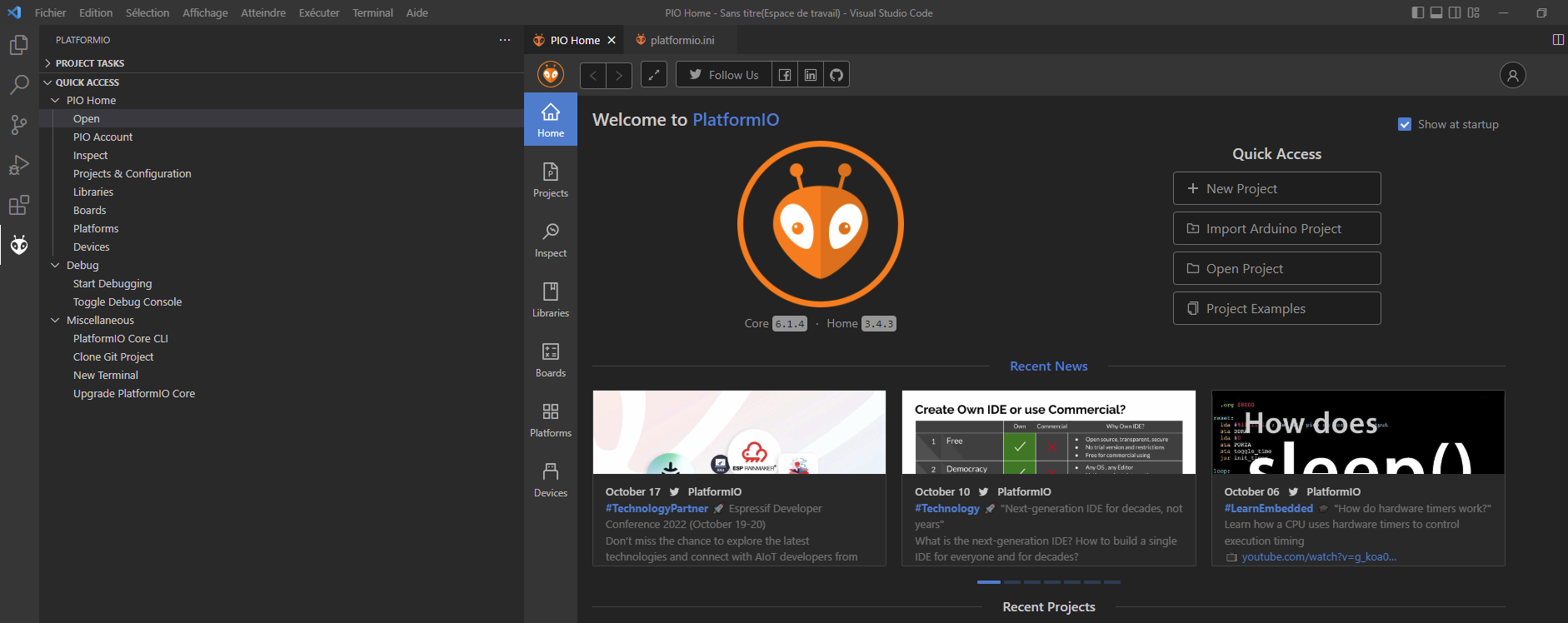The image size is (1568, 623).
Task: Click the split editor right icon
Action: pyautogui.click(x=1558, y=40)
